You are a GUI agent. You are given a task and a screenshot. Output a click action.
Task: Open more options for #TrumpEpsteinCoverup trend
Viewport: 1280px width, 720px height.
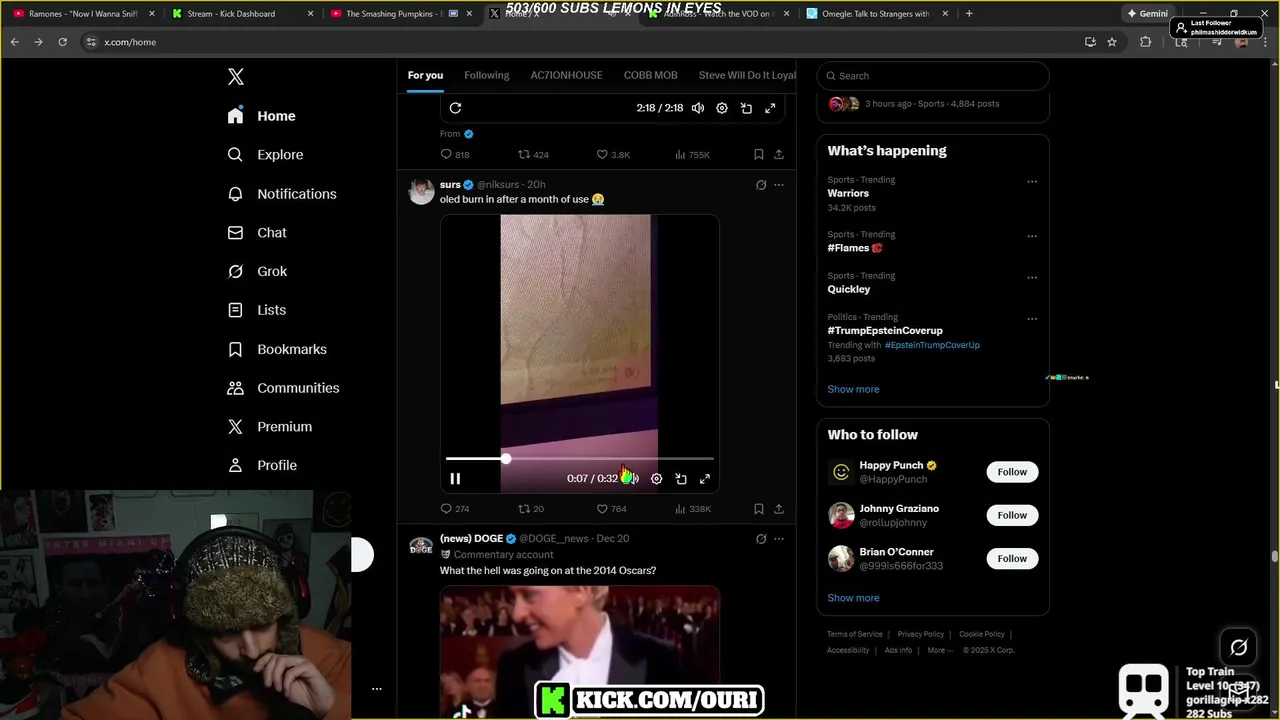(x=1032, y=319)
